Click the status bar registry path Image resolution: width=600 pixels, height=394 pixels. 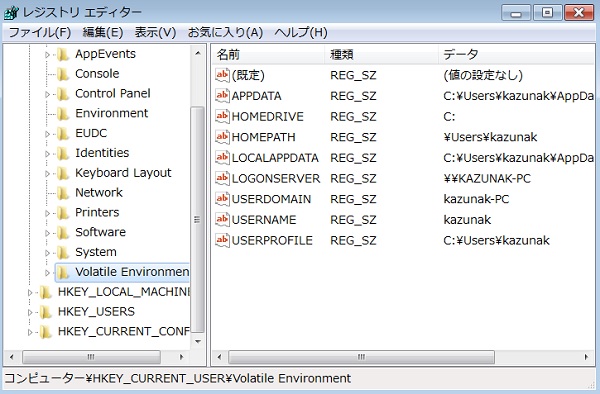[x=178, y=378]
